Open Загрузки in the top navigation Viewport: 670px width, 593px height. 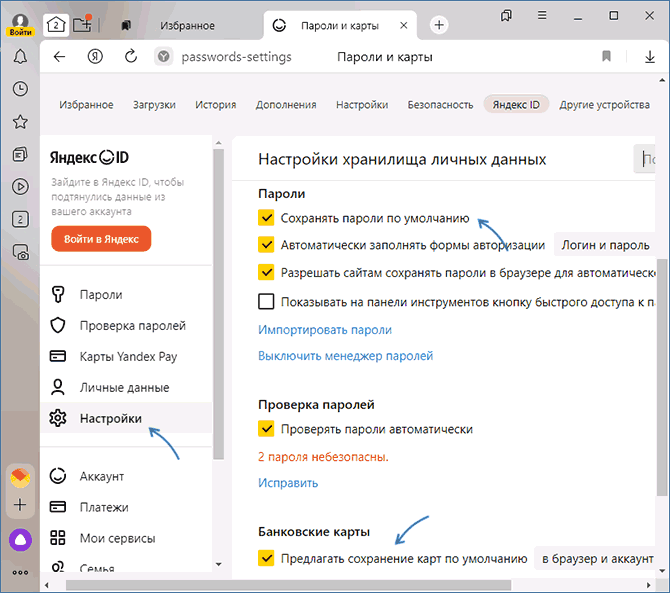pos(154,105)
